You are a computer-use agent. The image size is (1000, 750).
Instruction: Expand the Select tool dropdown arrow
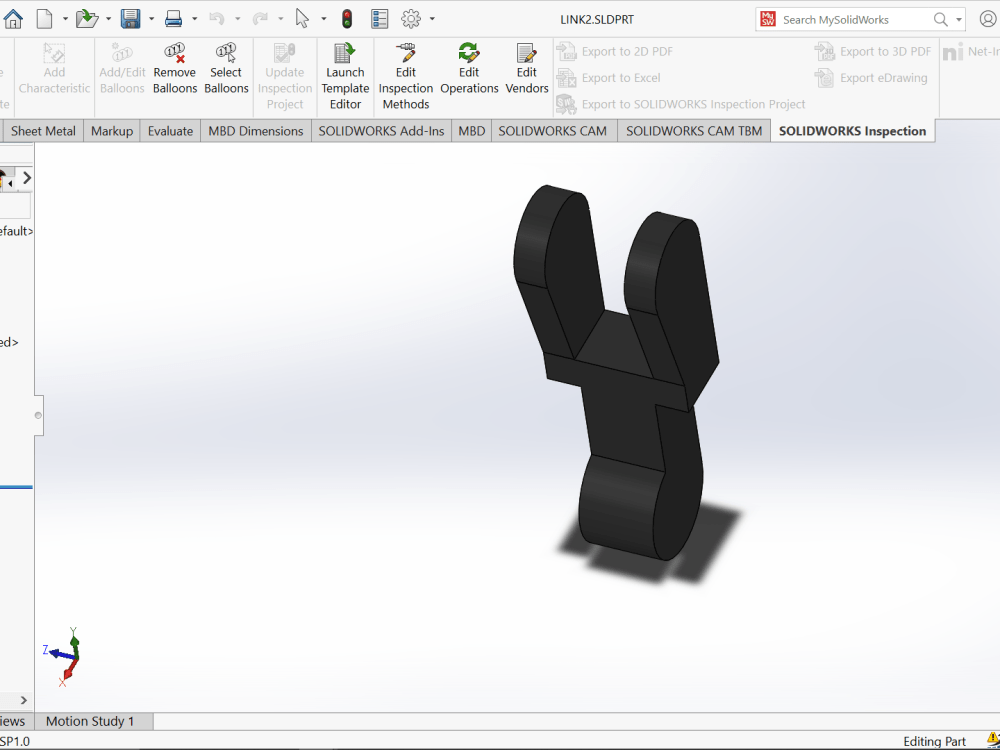coord(324,18)
